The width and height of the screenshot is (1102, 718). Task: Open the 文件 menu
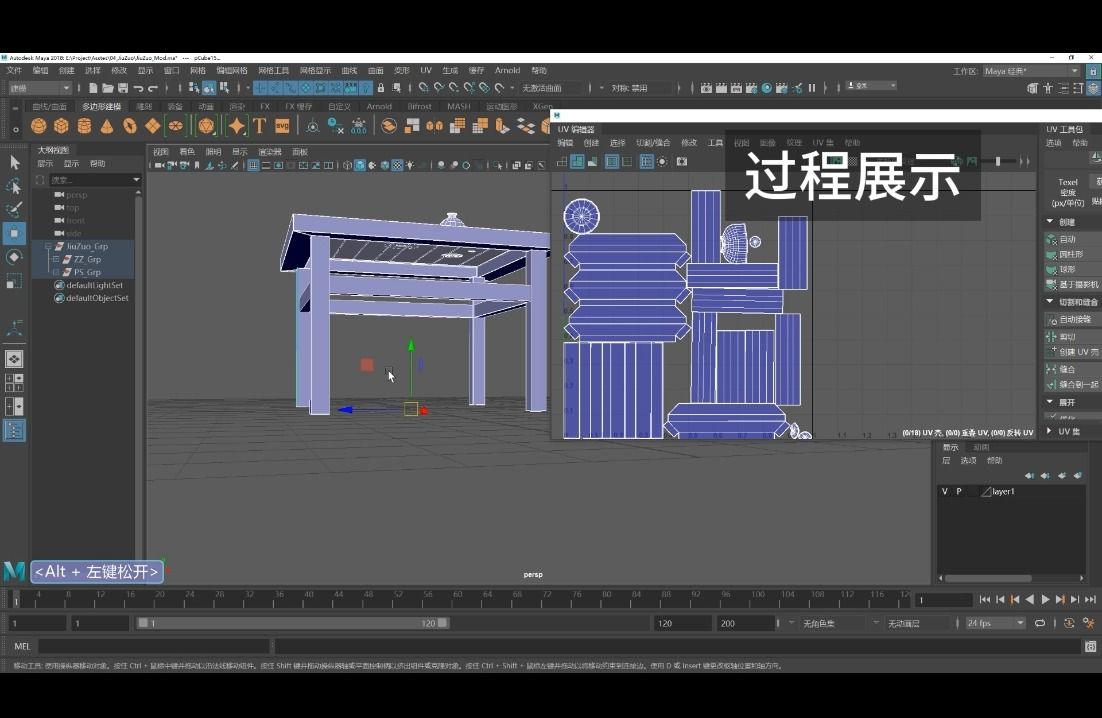[x=14, y=70]
